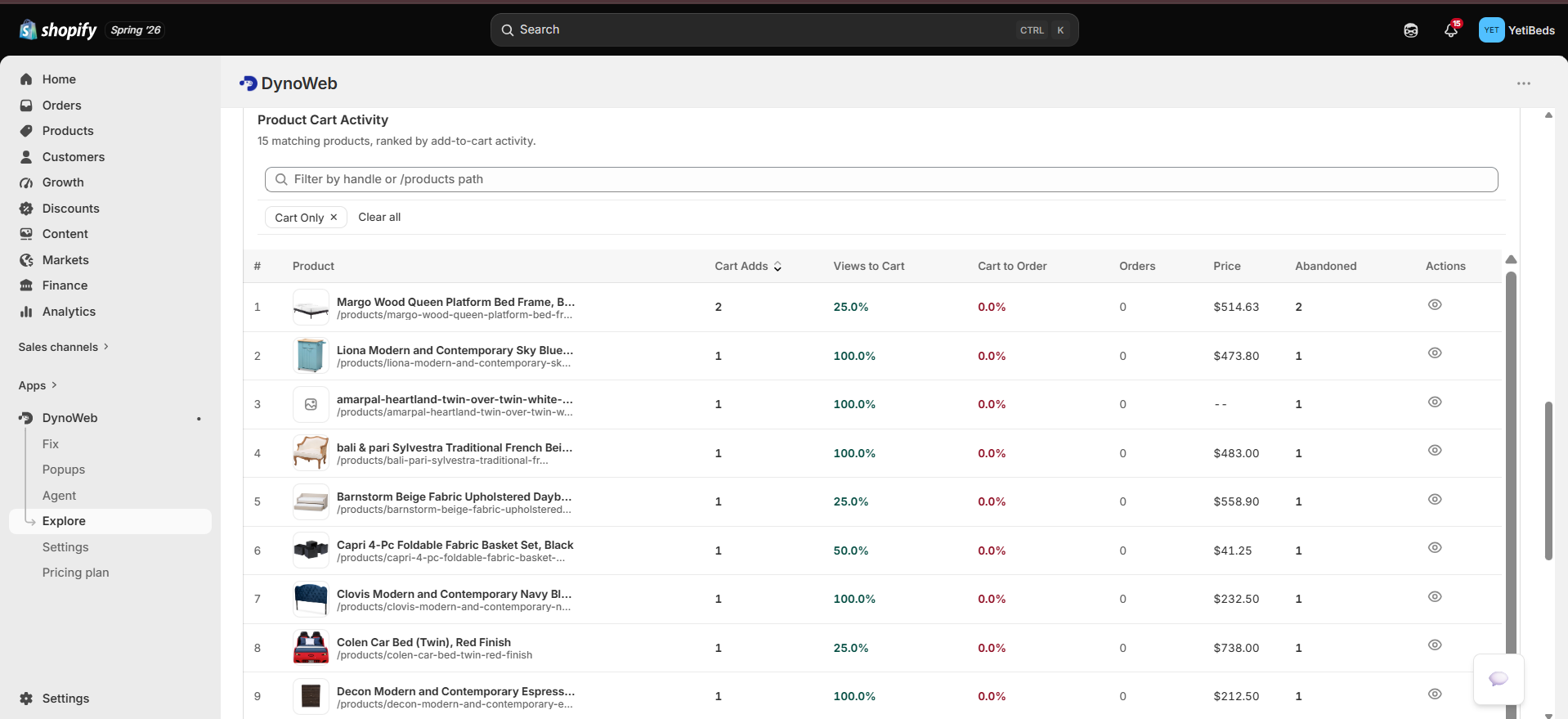The height and width of the screenshot is (719, 1568).
Task: Open the Fix submenu item
Action: coord(51,444)
